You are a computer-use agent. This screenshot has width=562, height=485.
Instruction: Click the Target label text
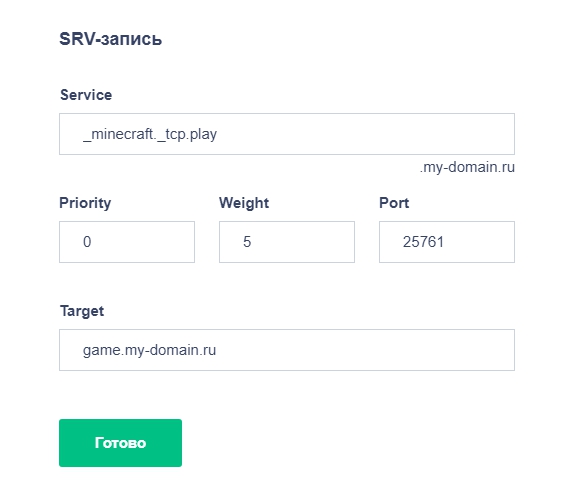coord(82,311)
